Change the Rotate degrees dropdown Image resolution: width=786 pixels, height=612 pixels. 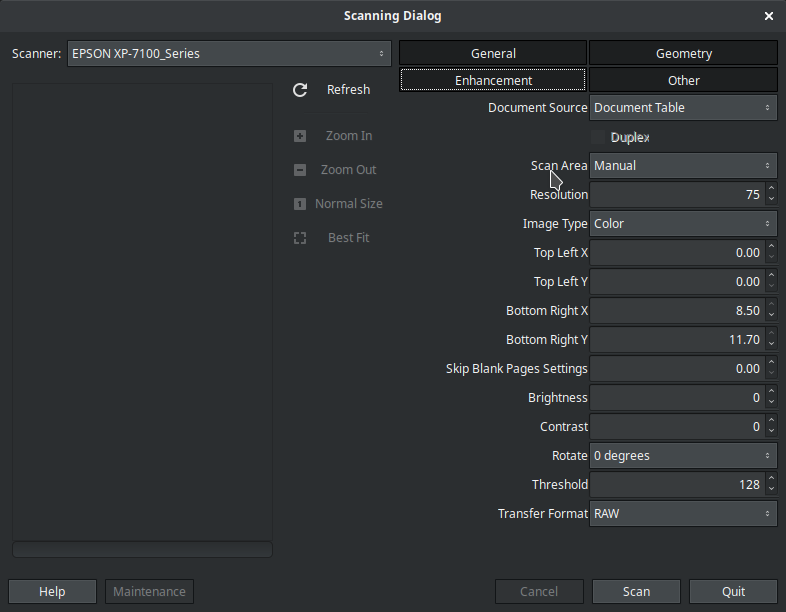(683, 456)
